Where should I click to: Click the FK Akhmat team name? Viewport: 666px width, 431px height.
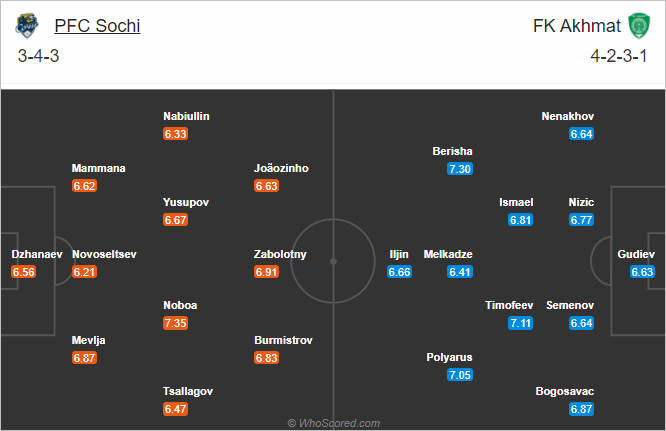click(576, 26)
